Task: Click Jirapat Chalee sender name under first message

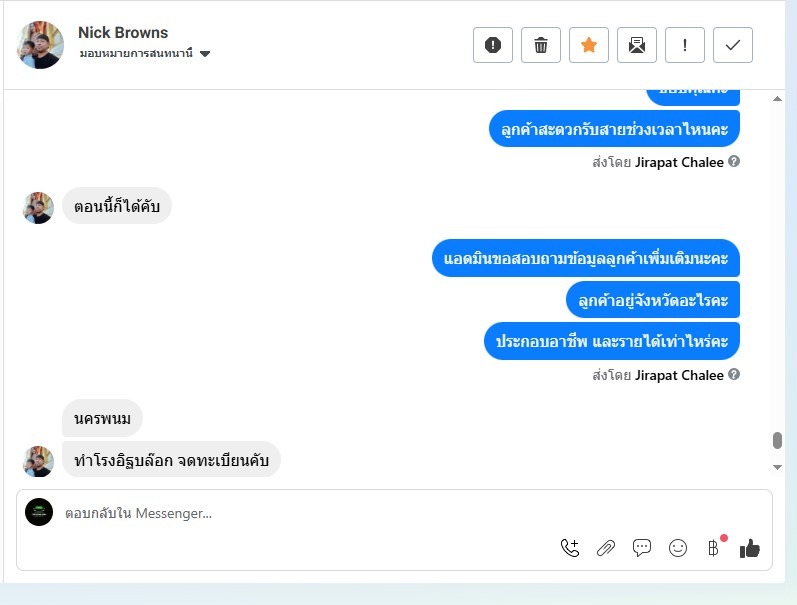Action: (x=679, y=162)
